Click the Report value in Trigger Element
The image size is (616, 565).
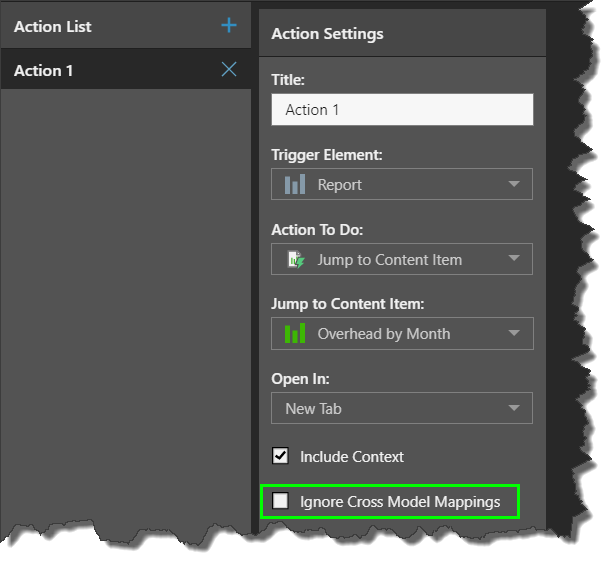coord(340,185)
